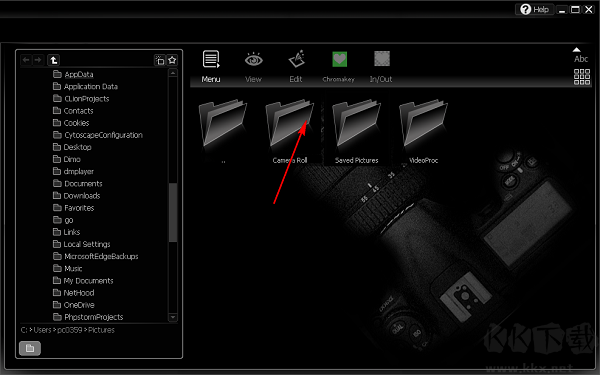The width and height of the screenshot is (600, 375).
Task: Select Application Data folder
Action: tap(85, 86)
